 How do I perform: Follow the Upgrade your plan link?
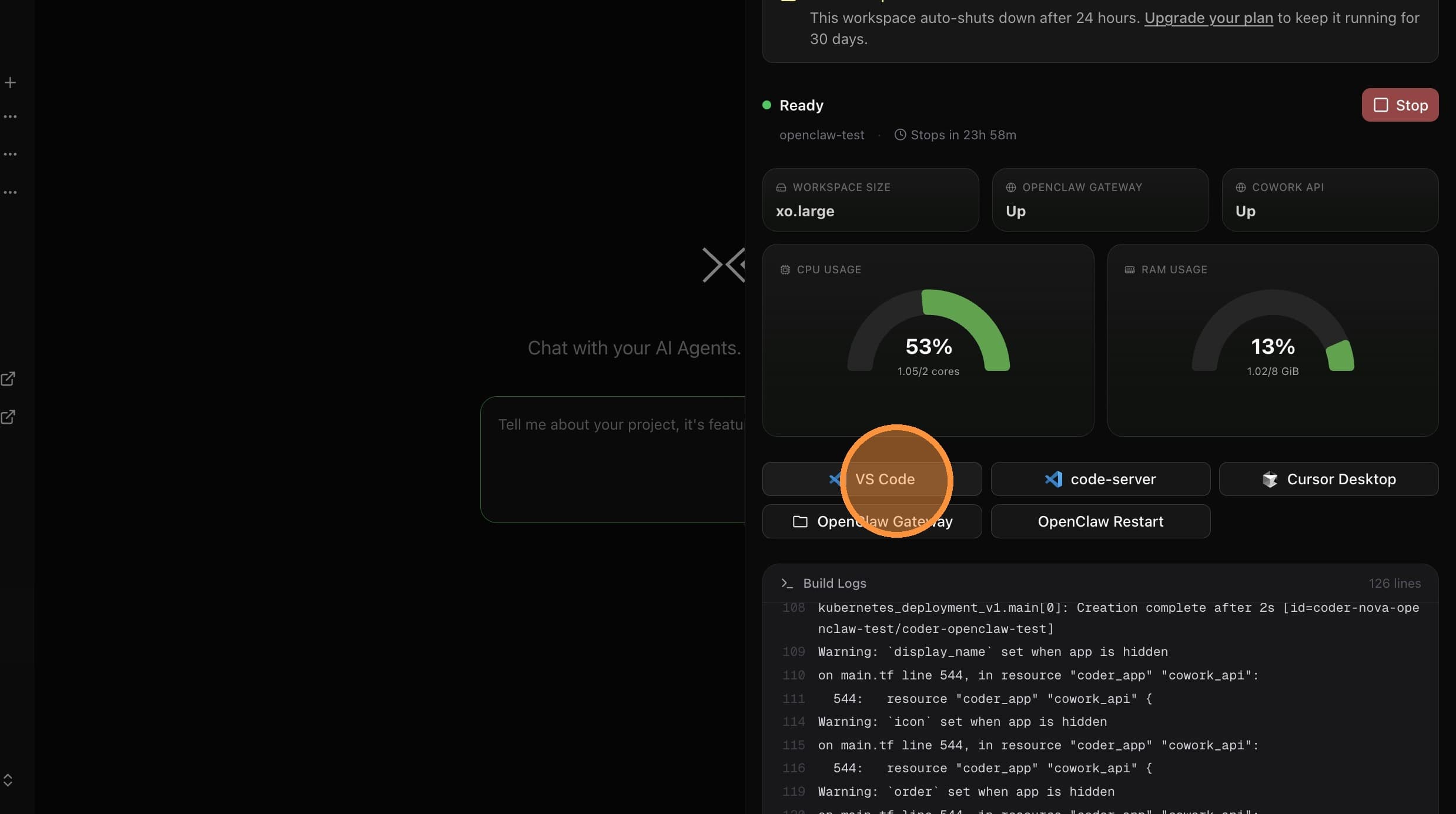coord(1209,18)
